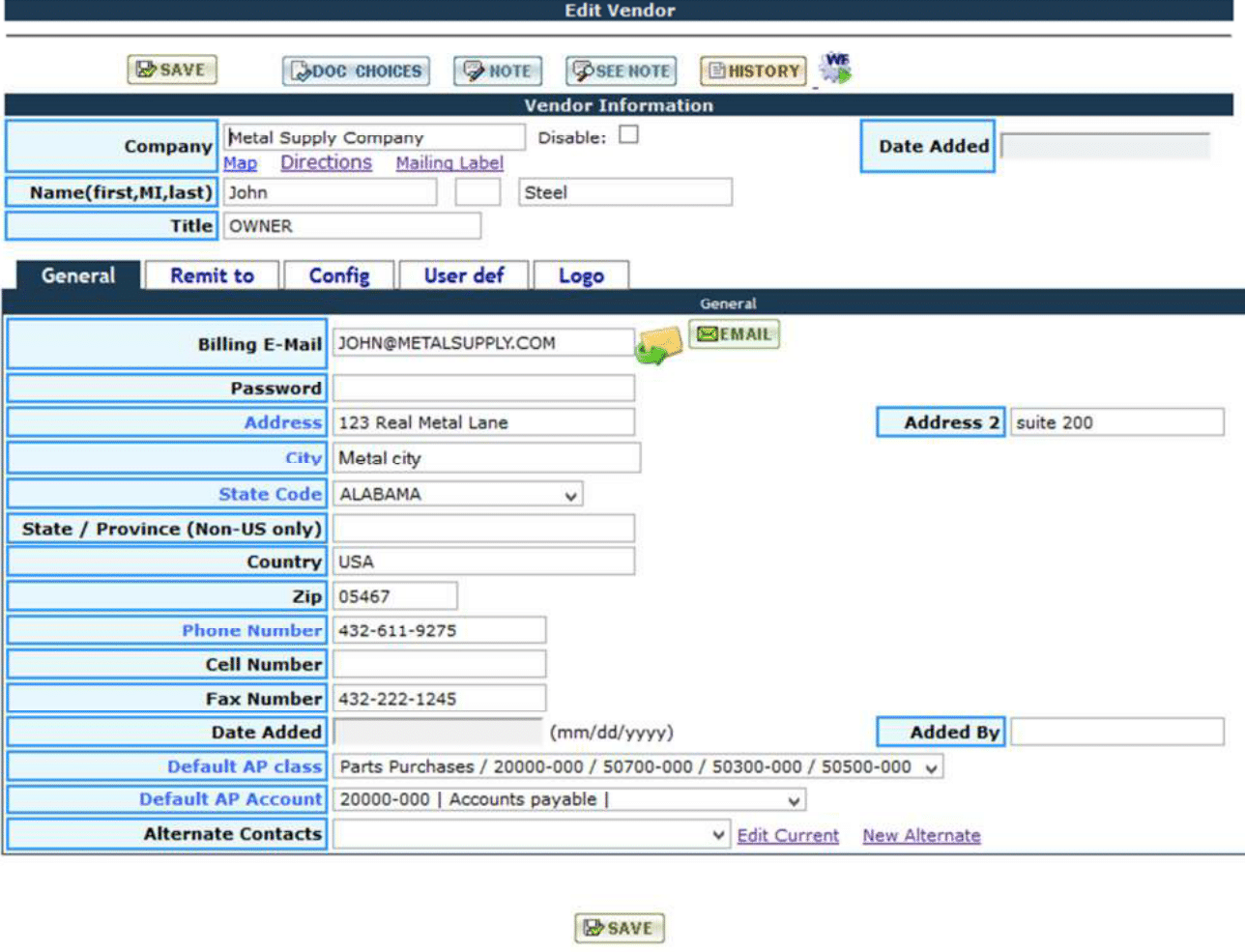Click the bottom SAVE button
Screen dimensions: 1245x952
click(x=619, y=928)
